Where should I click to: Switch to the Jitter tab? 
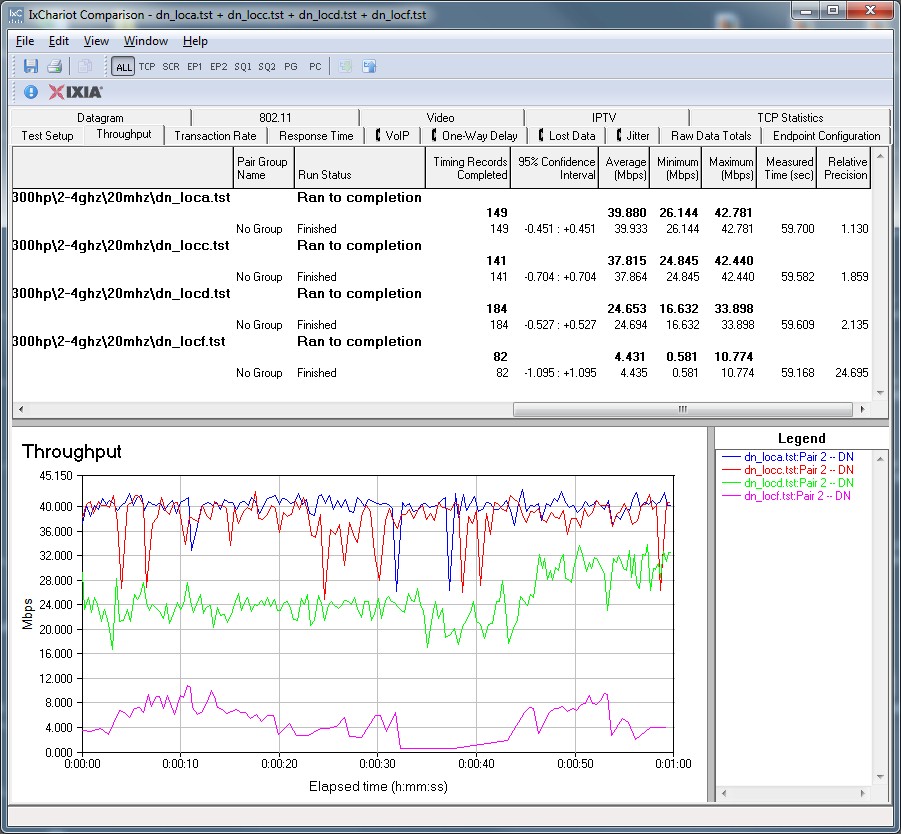(633, 136)
